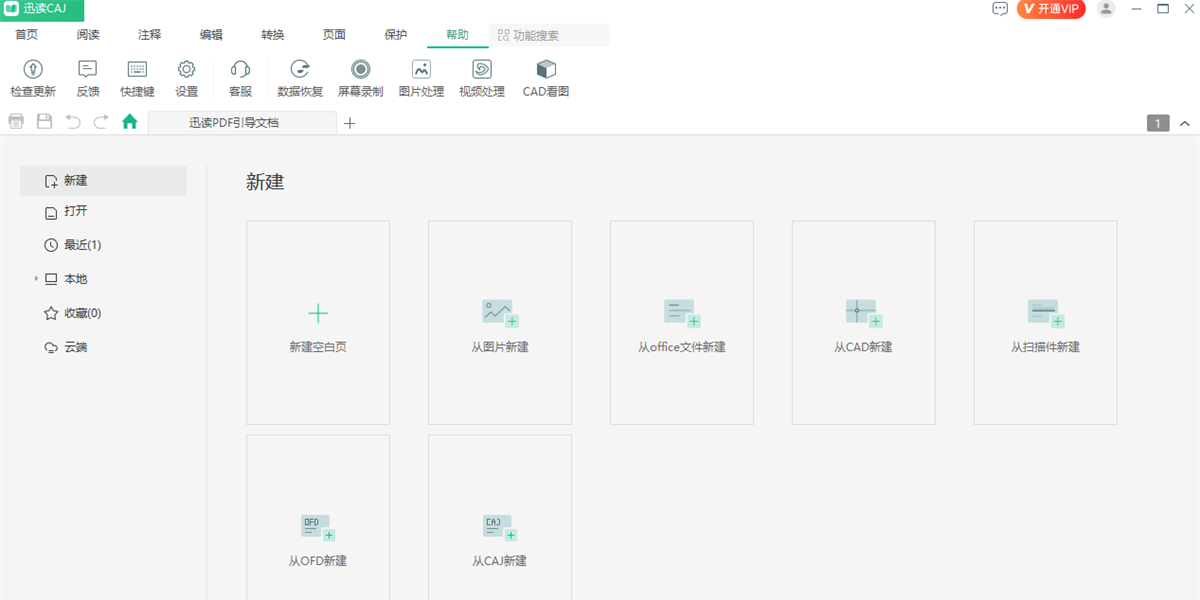Choose 从扫描件新建 card

[1046, 323]
